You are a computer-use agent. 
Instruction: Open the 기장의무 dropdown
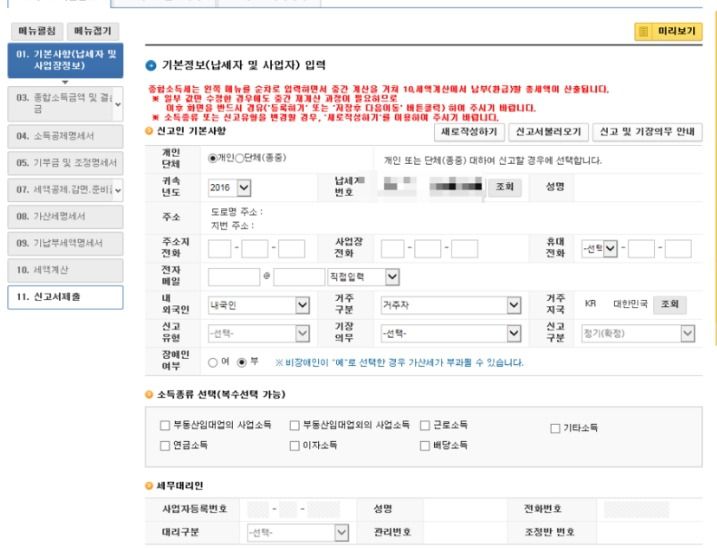451,334
